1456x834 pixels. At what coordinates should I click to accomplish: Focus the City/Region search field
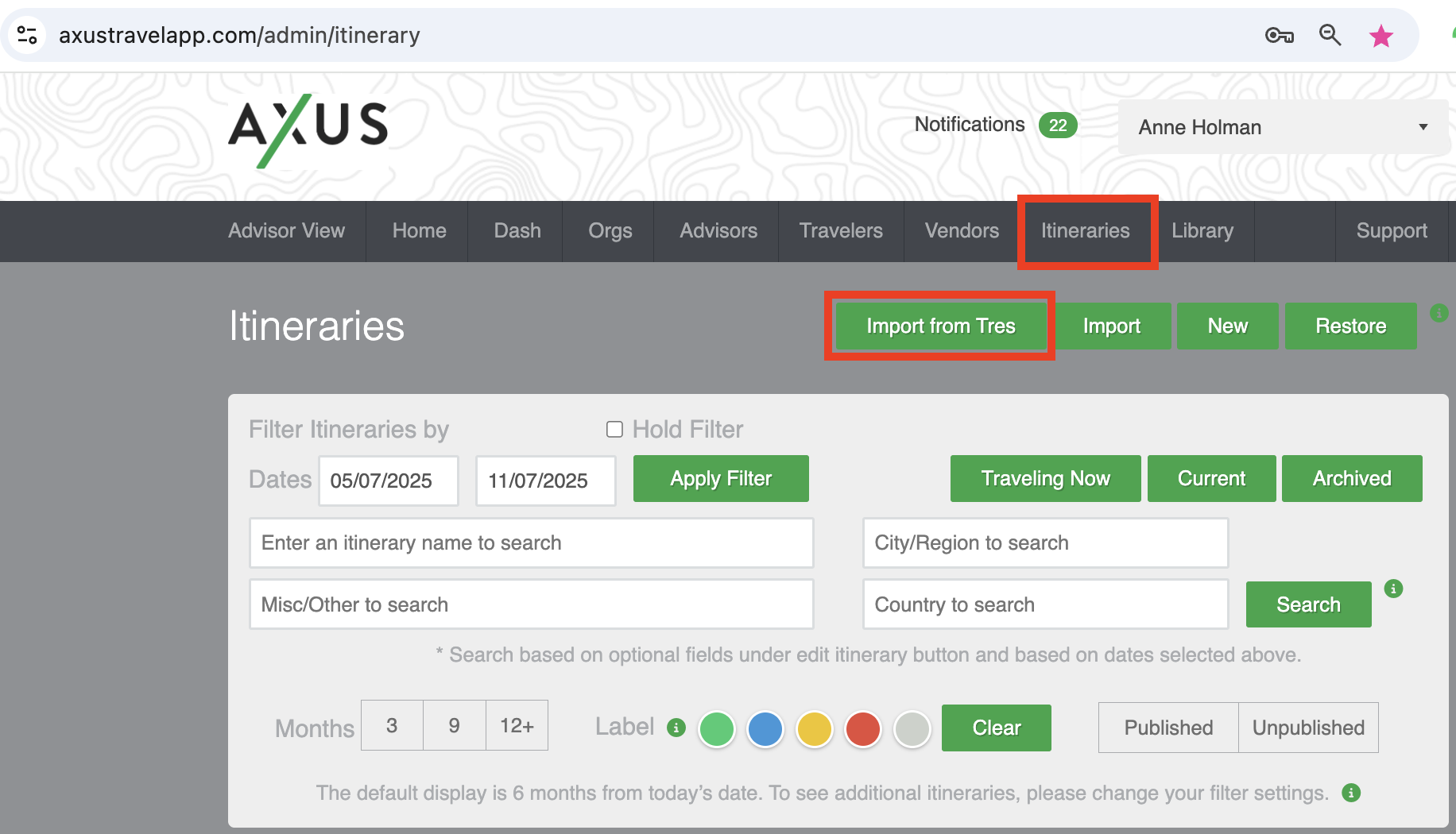click(1046, 543)
